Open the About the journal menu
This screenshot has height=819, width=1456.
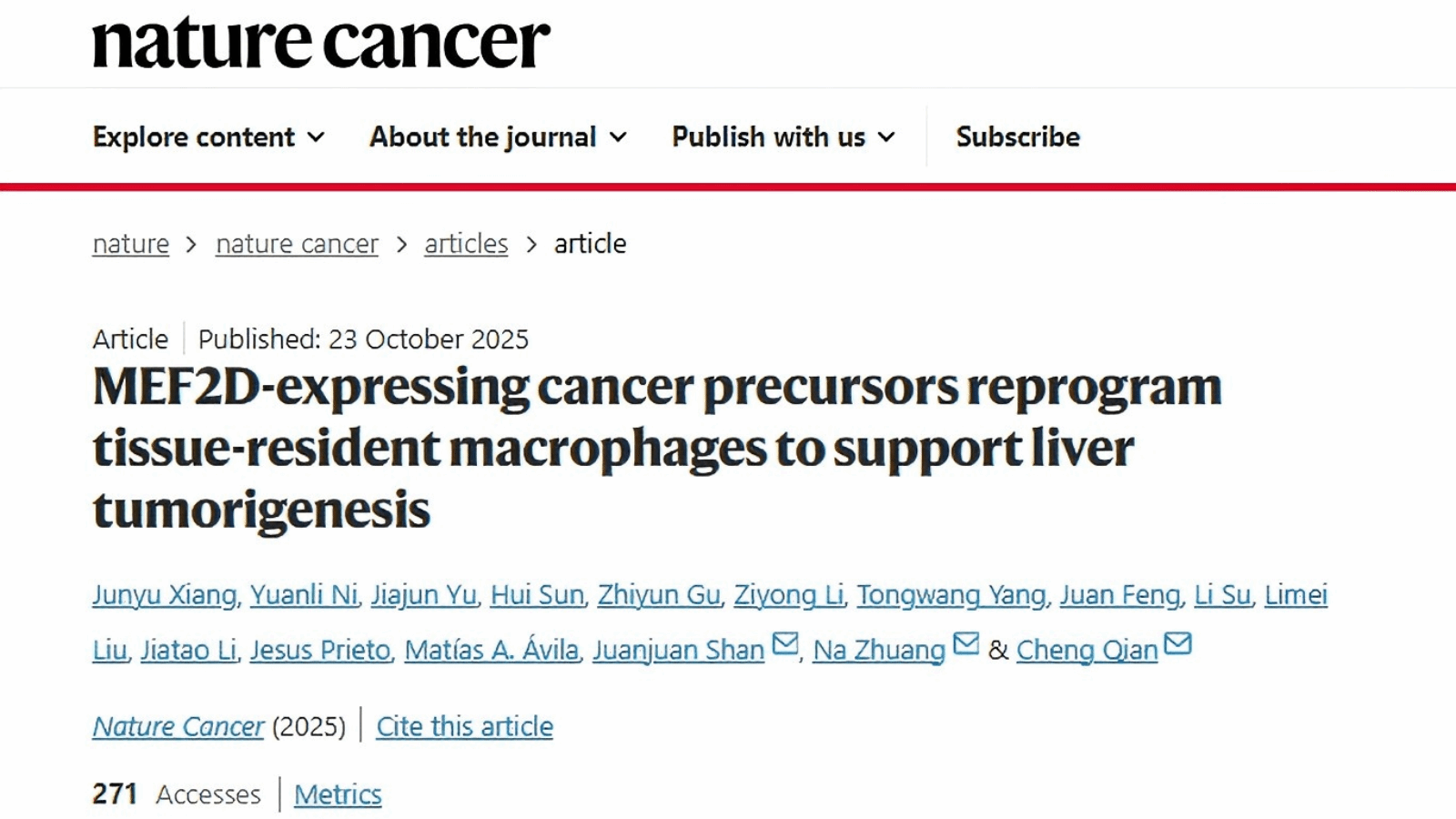point(496,136)
